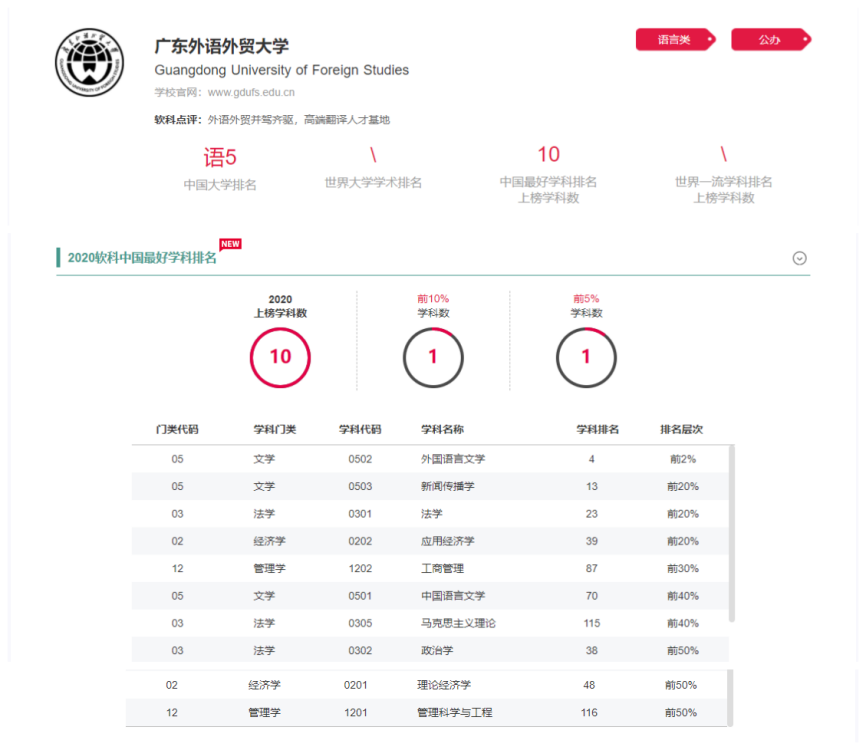Click the 2020软科中国最好学科排名 section title
This screenshot has height=750, width=866.
(141, 258)
